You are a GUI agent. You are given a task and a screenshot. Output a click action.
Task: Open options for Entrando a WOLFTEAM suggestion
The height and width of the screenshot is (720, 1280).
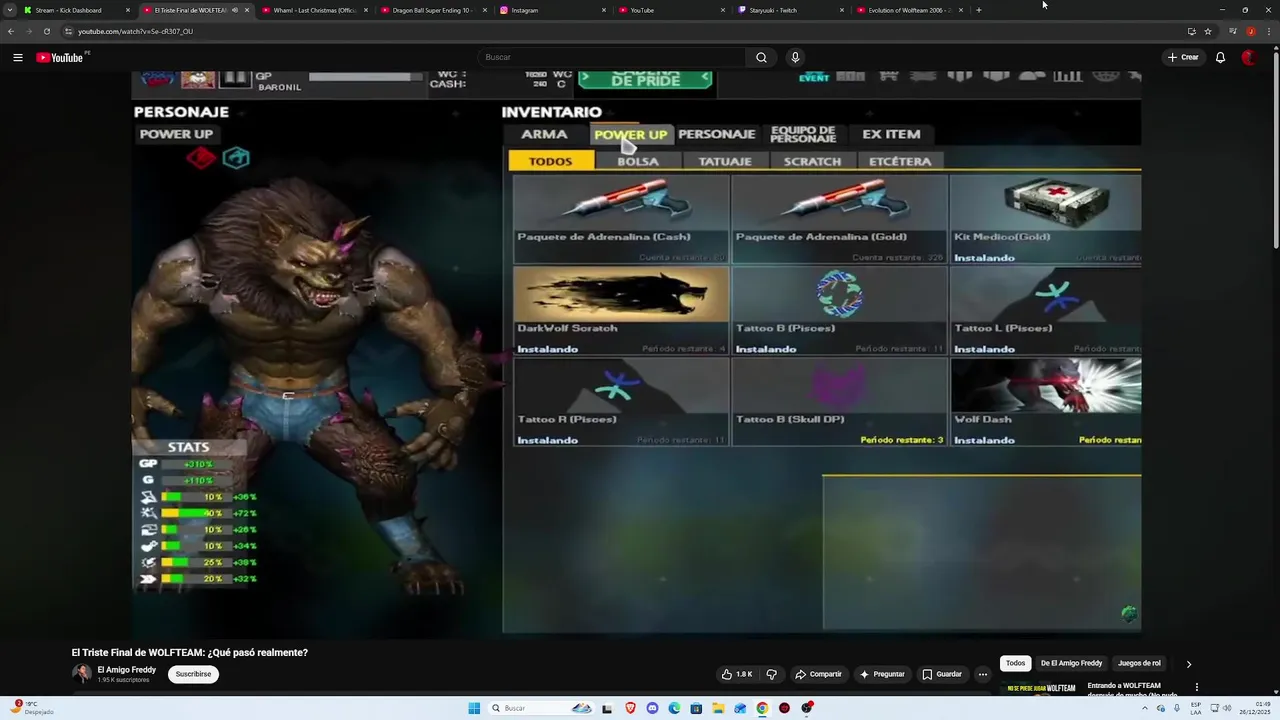(1196, 687)
